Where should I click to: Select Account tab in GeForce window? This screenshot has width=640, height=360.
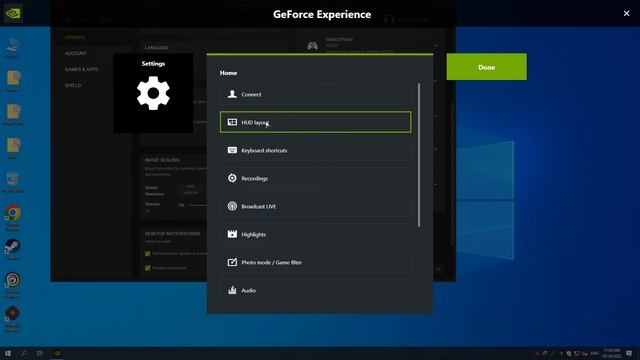[76, 53]
